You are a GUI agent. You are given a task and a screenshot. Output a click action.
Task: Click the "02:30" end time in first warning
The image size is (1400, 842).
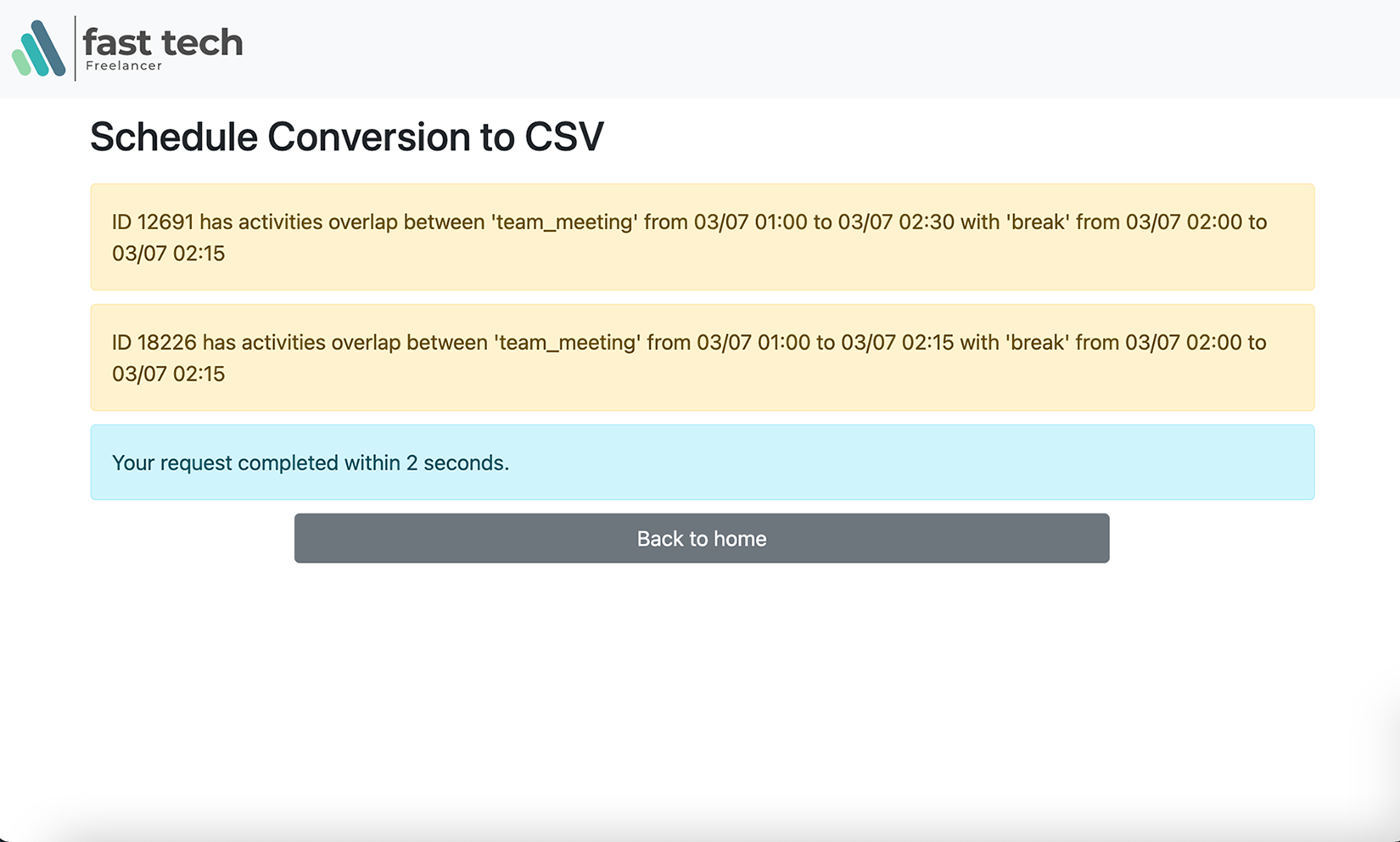tap(927, 222)
